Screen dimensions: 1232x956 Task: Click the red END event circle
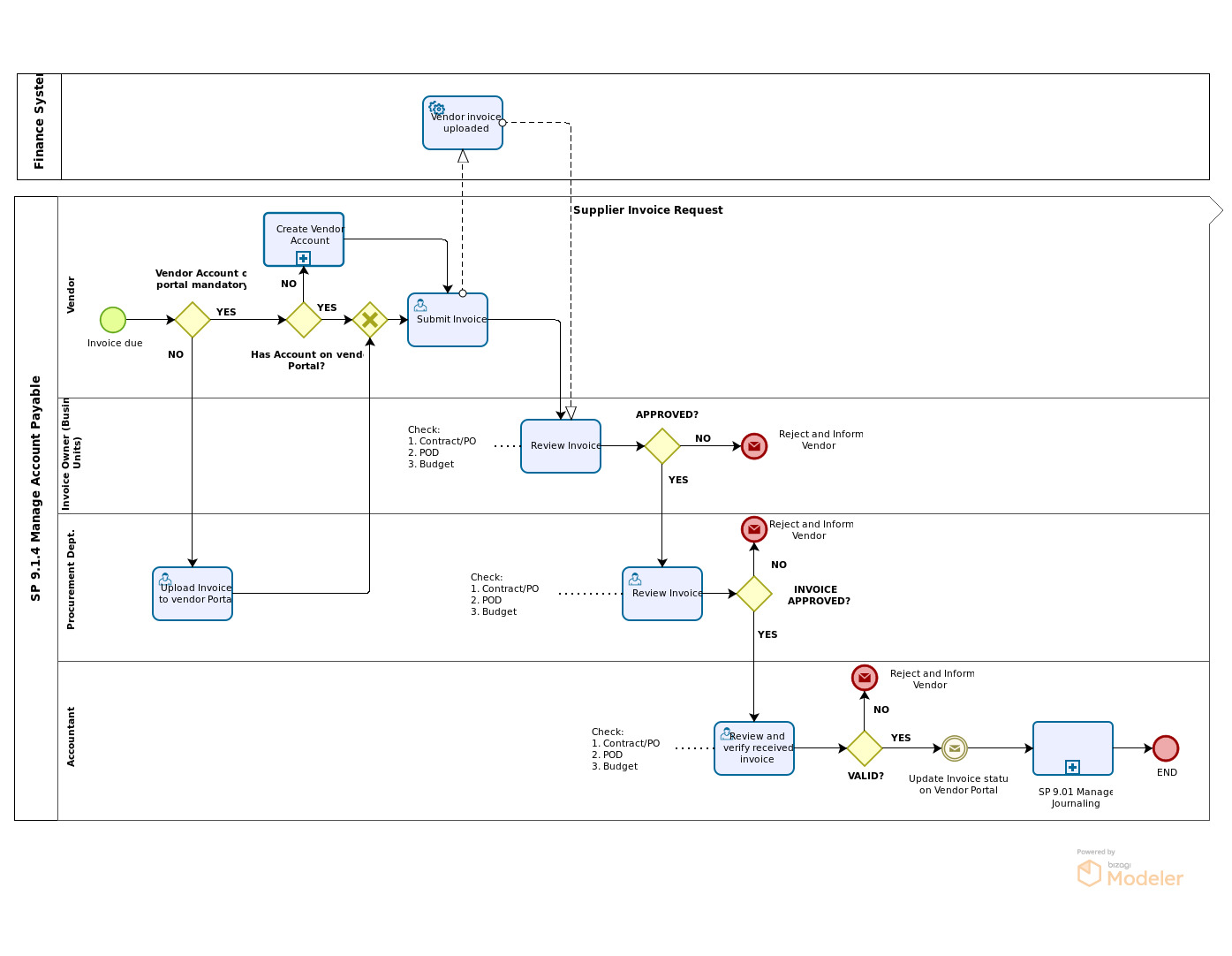click(x=1166, y=748)
